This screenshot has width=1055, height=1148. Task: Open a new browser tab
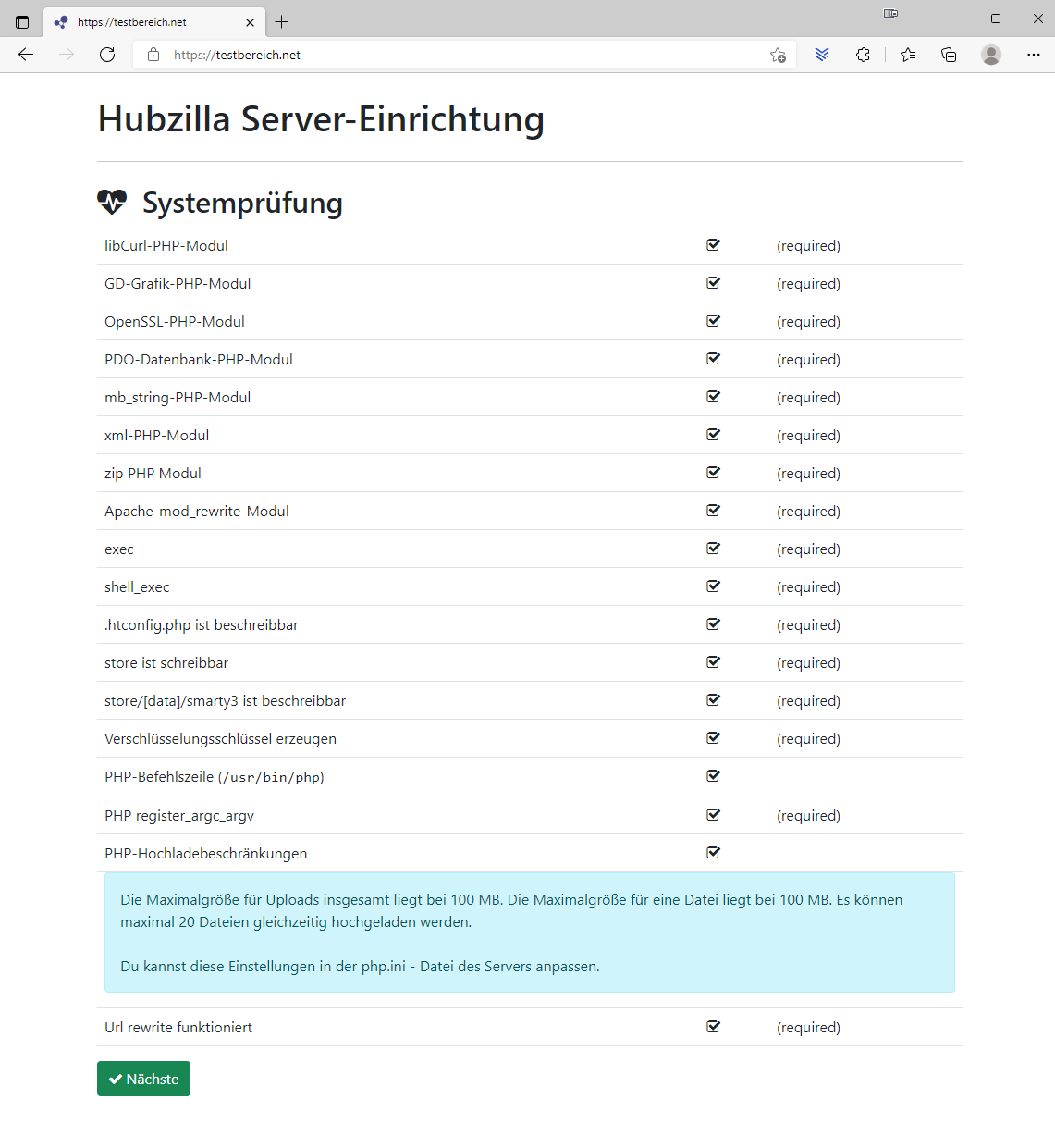point(281,20)
